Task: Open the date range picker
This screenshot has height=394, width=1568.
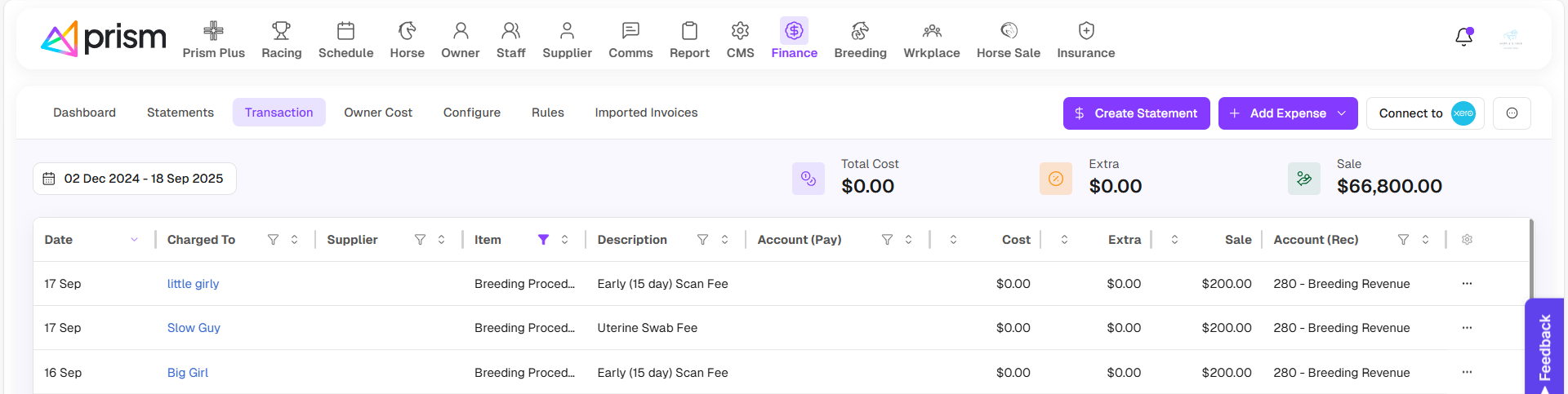Action: [x=135, y=179]
